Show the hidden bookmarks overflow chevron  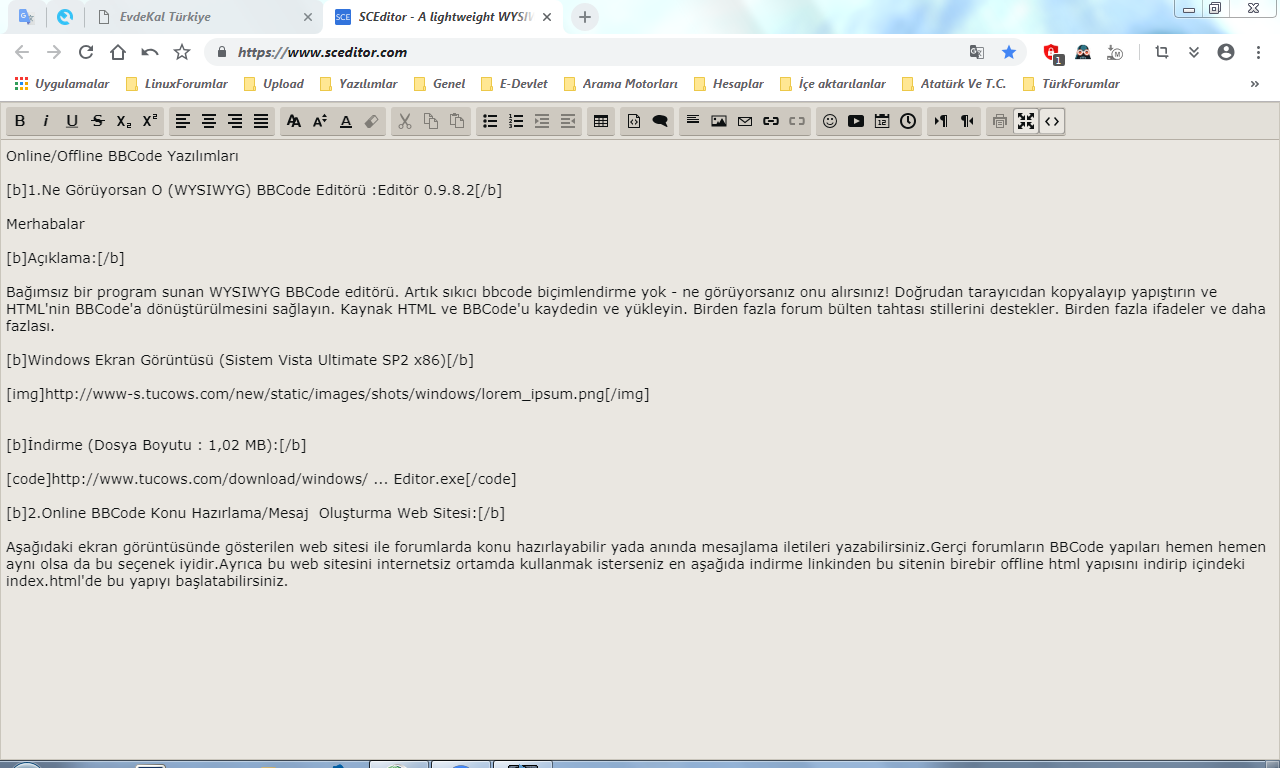click(x=1254, y=84)
